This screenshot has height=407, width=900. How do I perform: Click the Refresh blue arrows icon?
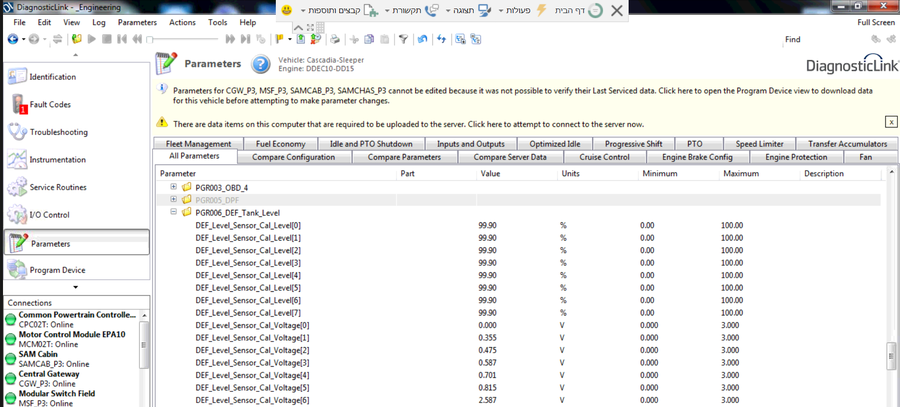(441, 39)
